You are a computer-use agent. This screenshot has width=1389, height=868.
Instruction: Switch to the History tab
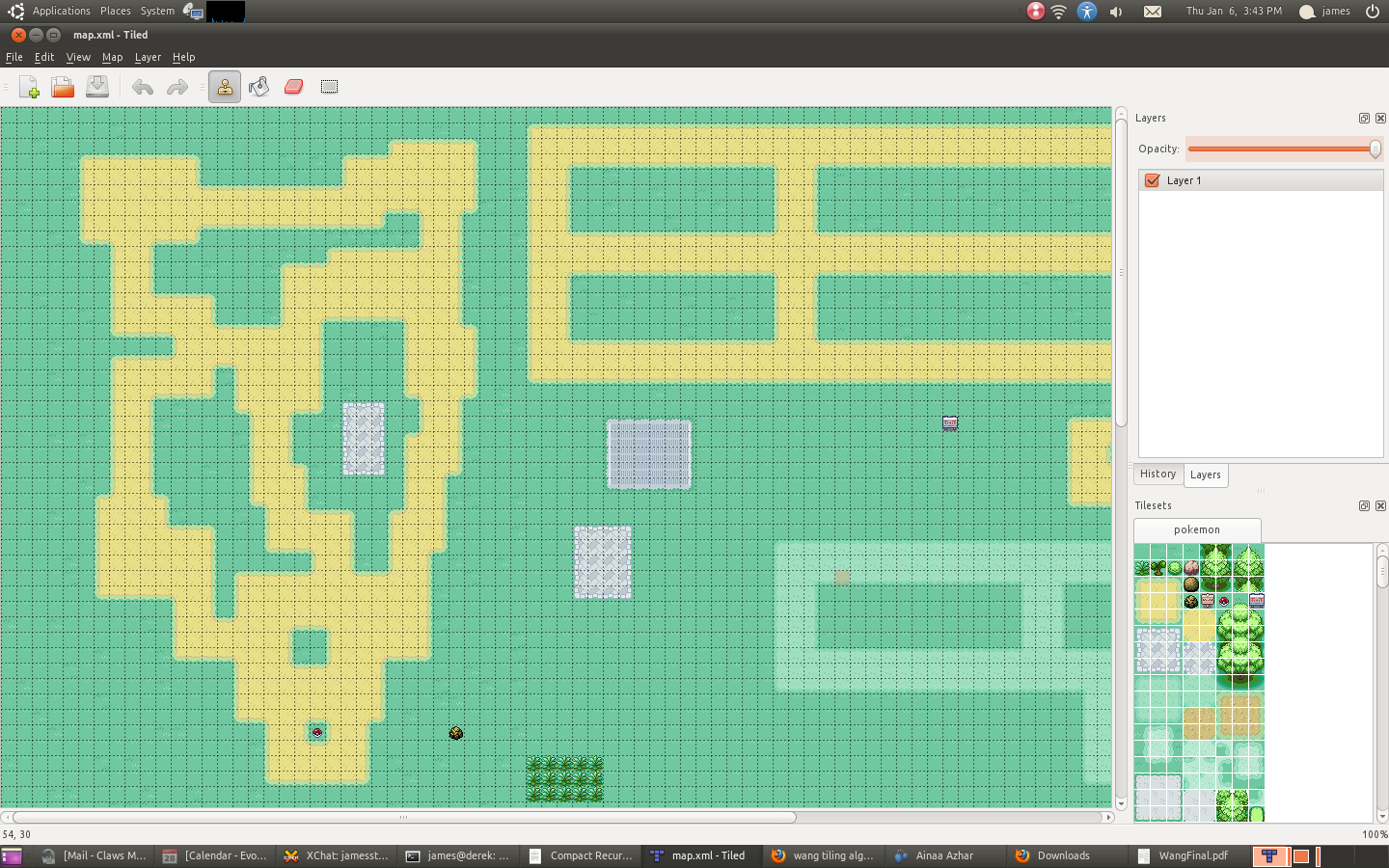click(1157, 475)
